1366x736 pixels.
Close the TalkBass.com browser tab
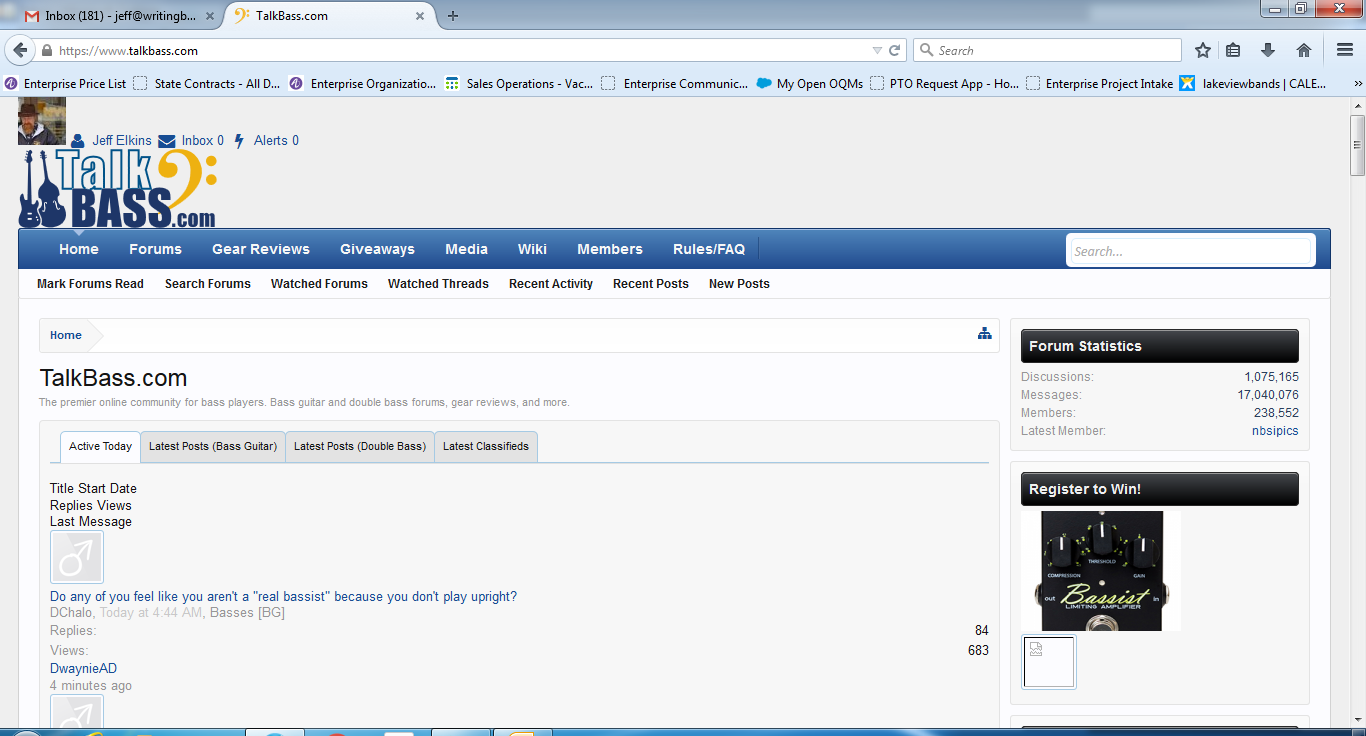tap(420, 16)
